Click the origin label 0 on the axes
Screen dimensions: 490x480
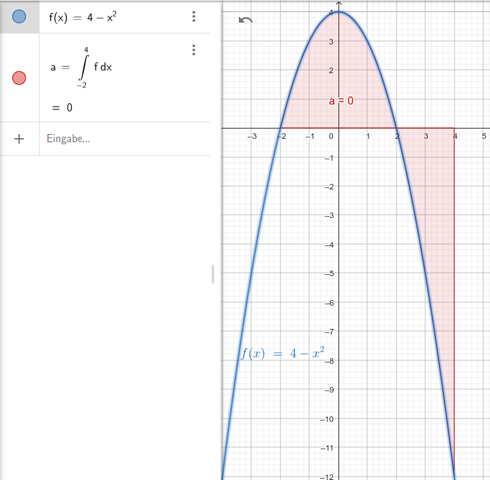pos(331,136)
